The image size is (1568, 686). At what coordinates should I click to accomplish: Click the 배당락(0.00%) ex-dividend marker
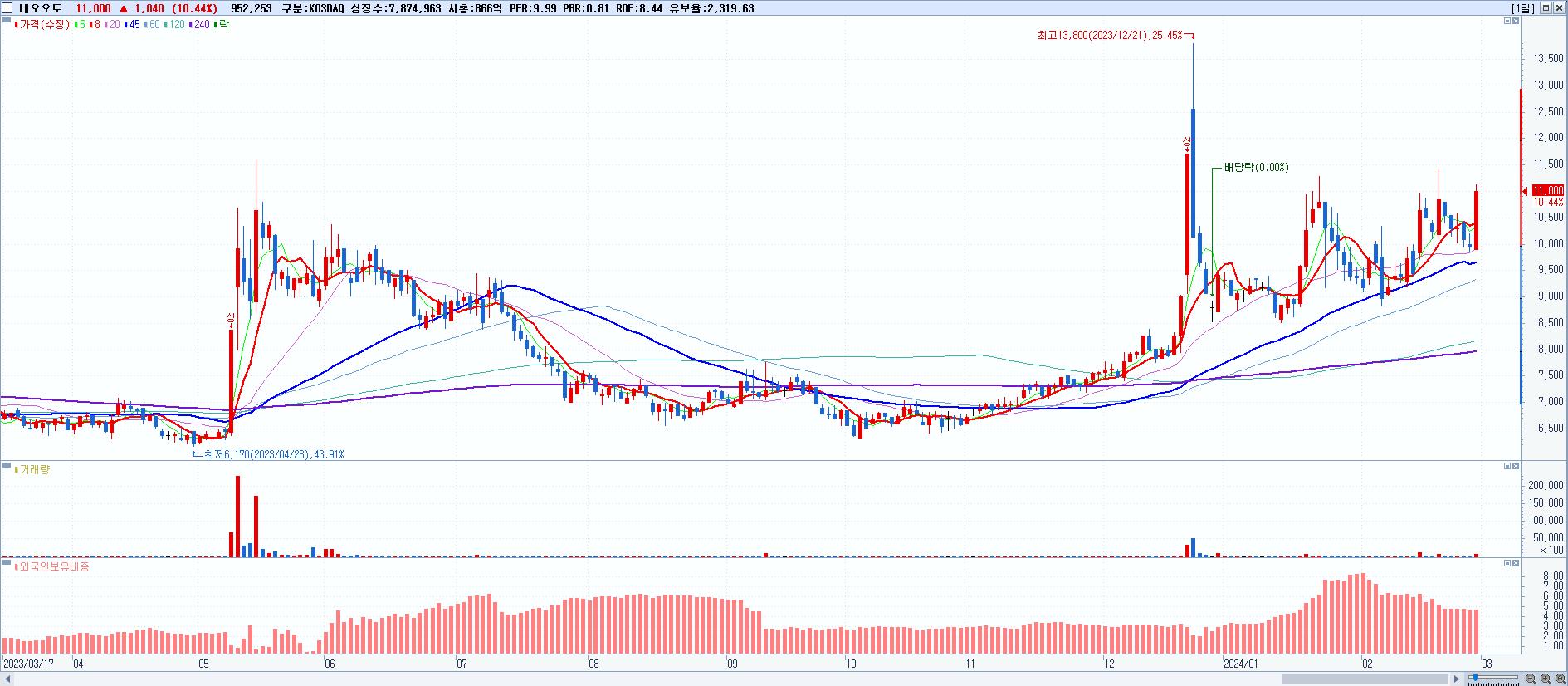[x=1256, y=168]
